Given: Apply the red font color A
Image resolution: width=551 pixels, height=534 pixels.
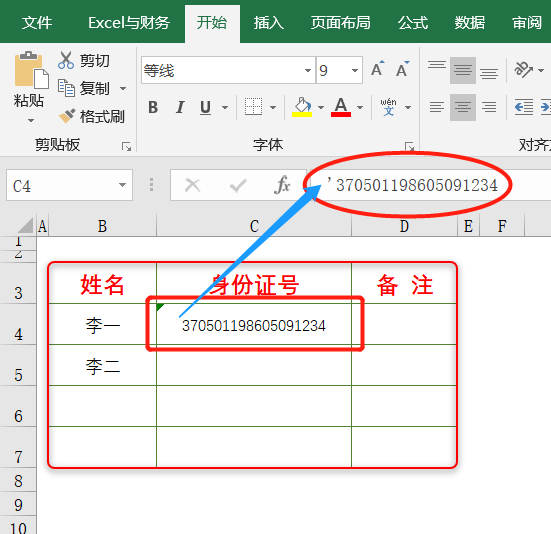Looking at the screenshot, I should click(341, 107).
